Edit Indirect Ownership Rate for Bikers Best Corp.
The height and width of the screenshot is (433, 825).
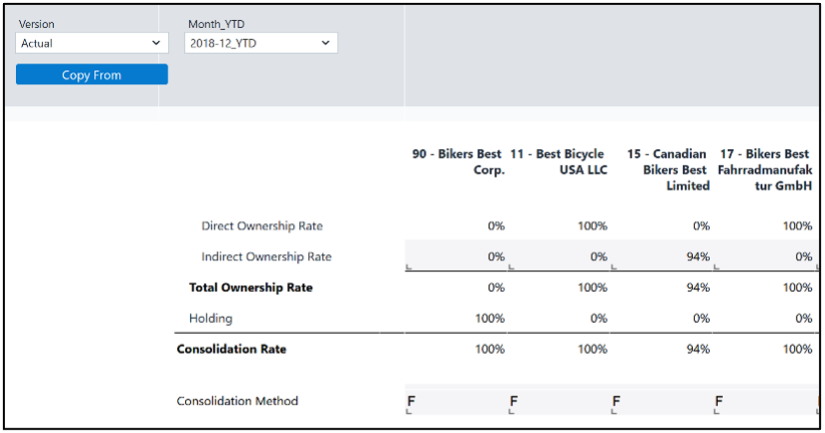(456, 256)
